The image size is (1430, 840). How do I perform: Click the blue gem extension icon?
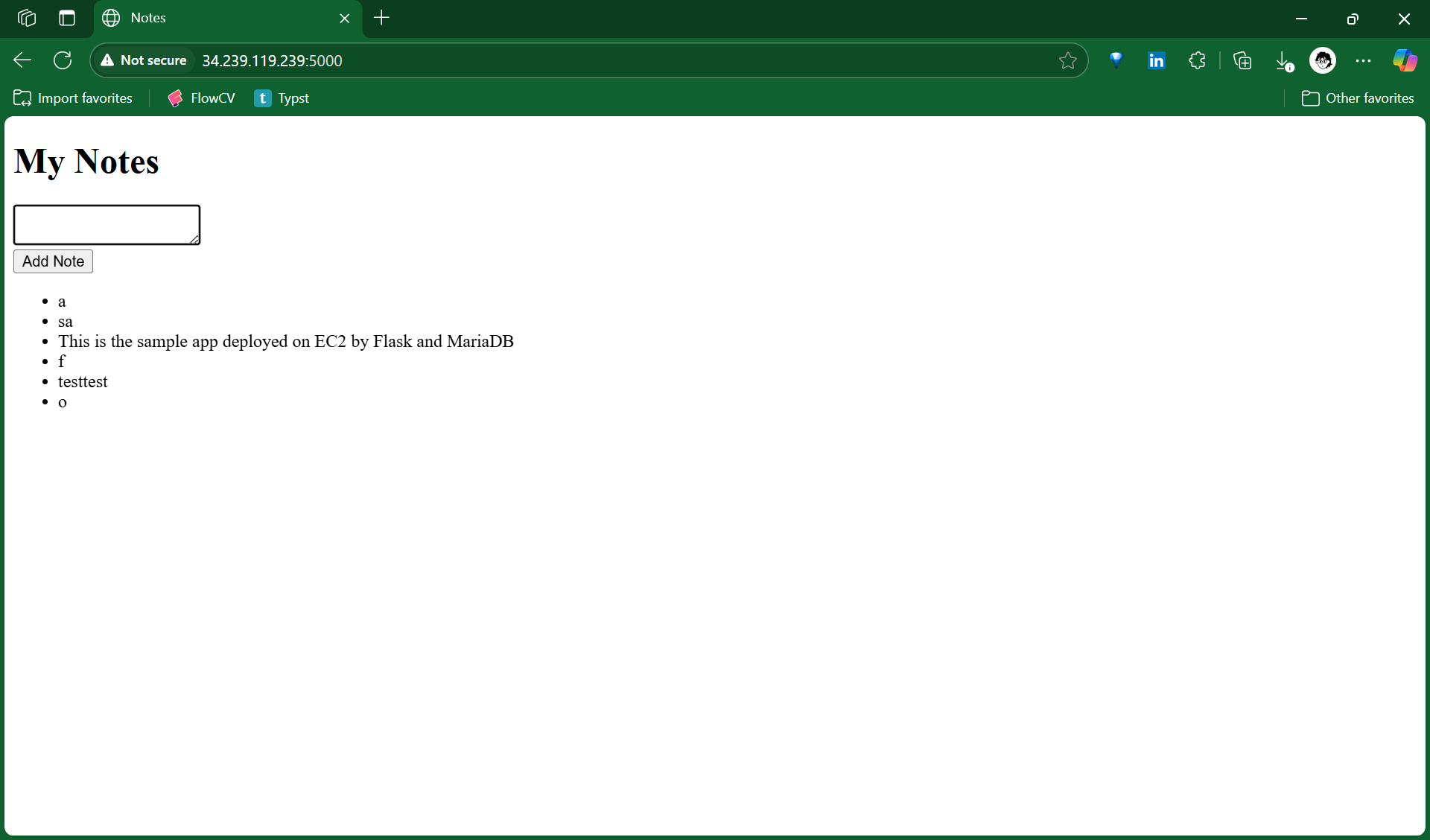1116,60
